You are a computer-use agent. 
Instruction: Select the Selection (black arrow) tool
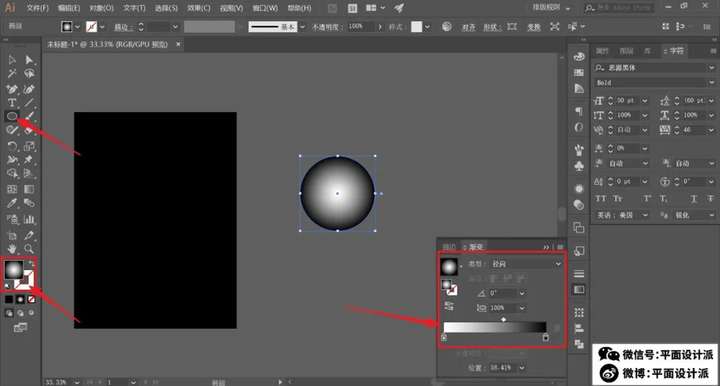pyautogui.click(x=12, y=60)
